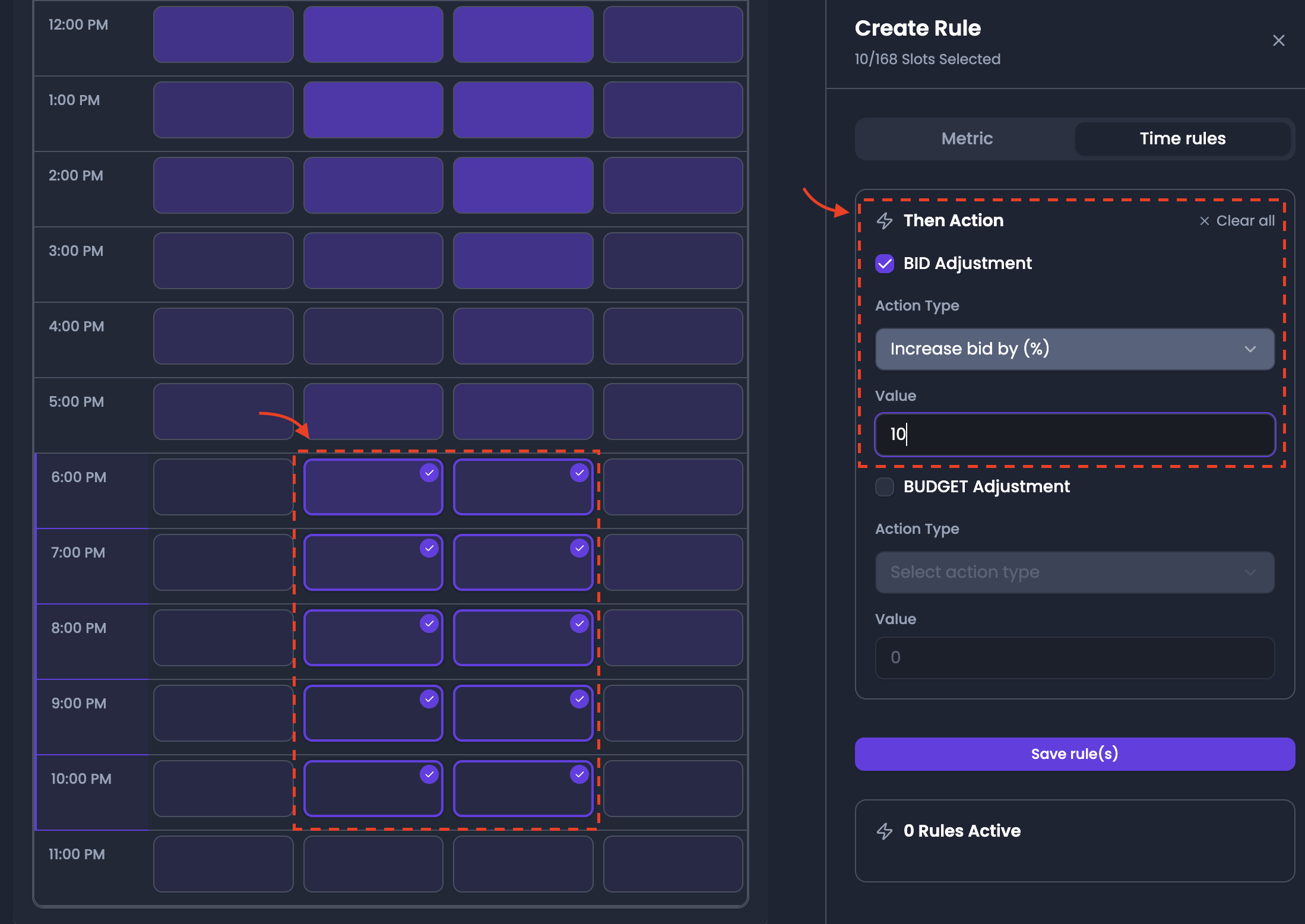1305x924 pixels.
Task: Deselect the first checked 7:00 PM slot
Action: [x=373, y=562]
